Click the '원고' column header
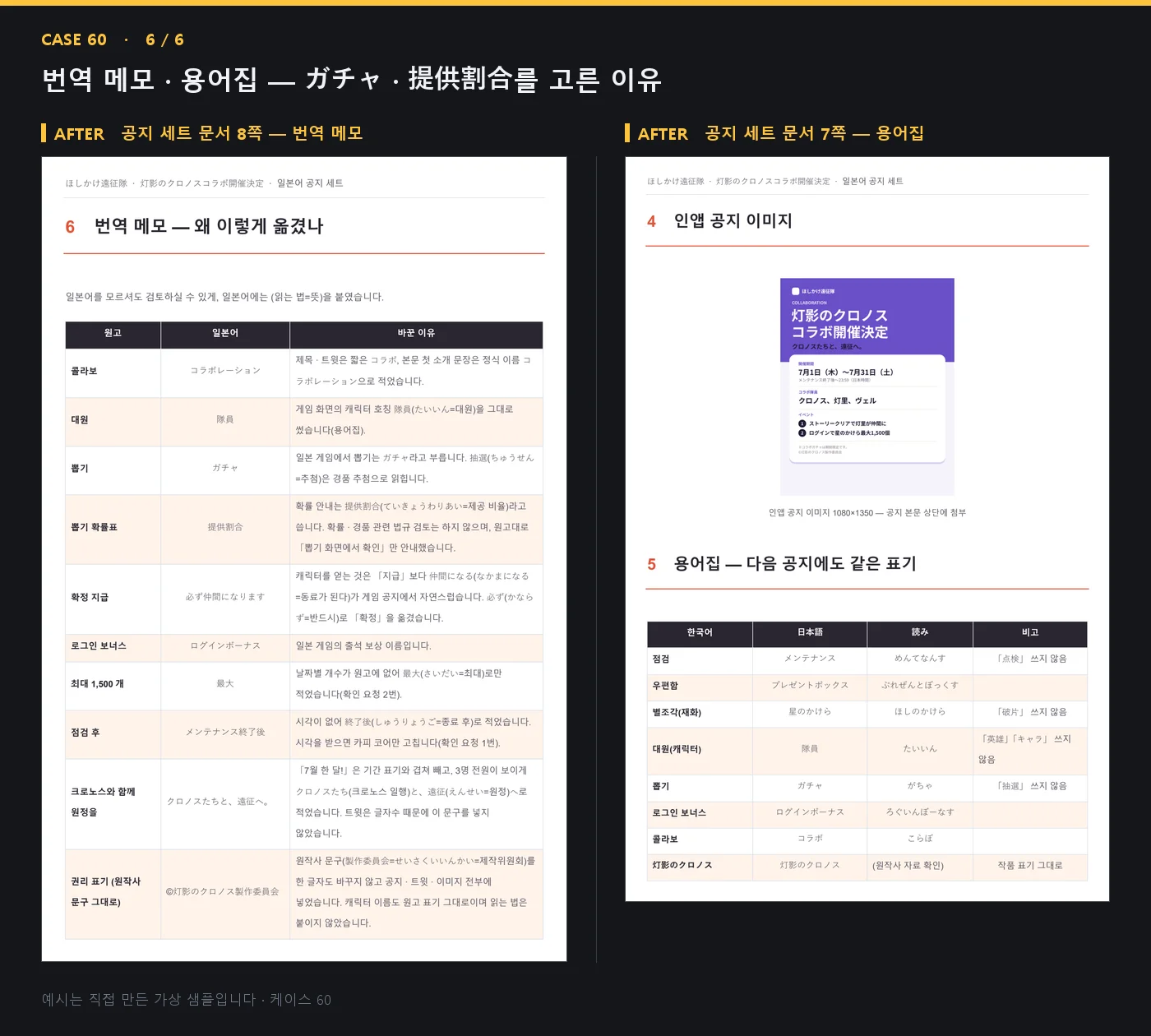Screen dimensions: 1151x1036 (x=113, y=333)
